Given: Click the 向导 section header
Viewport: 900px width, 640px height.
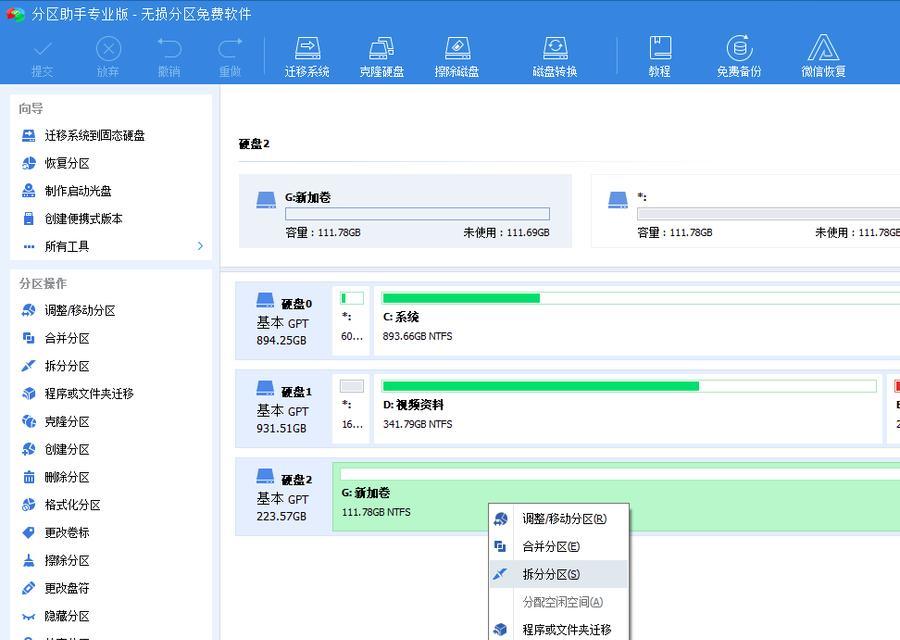Looking at the screenshot, I should (x=31, y=108).
